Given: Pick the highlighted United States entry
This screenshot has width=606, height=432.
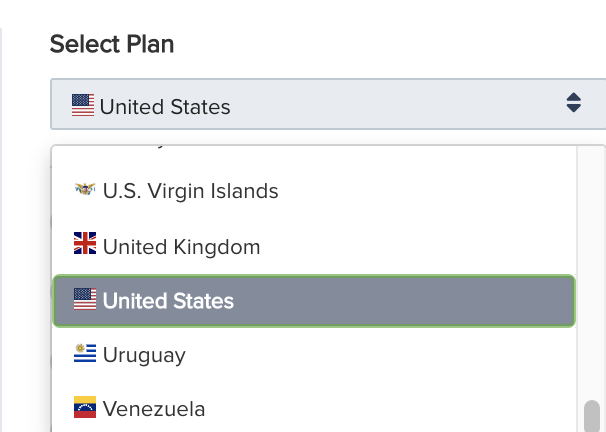Looking at the screenshot, I should (168, 301).
